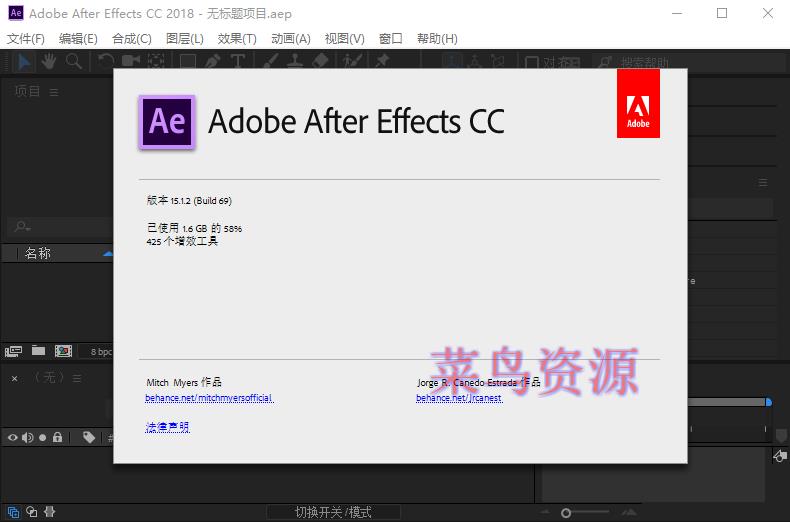Viewport: 790px width, 522px height.
Task: Click the video eye column icon
Action: 13,437
